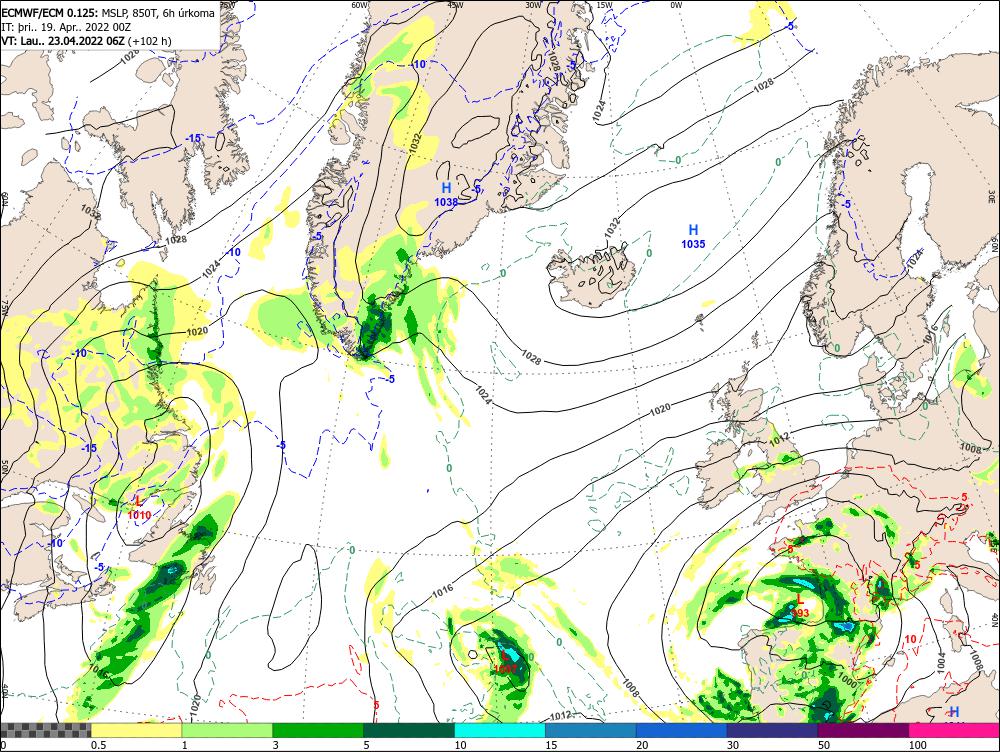Click the gray checkered 0–0.5 legend segment
The image size is (1000, 752).
[45, 730]
